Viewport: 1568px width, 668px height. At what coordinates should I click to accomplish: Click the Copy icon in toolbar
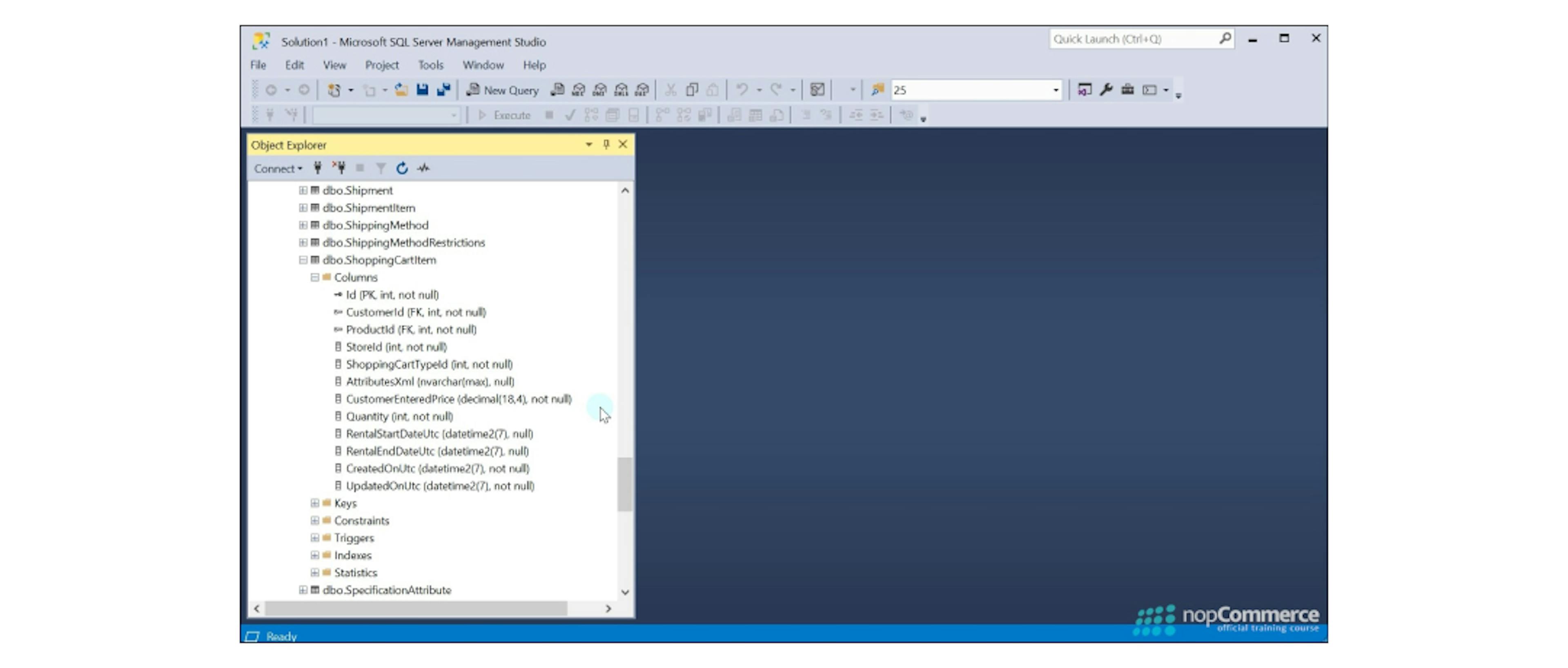click(x=691, y=90)
